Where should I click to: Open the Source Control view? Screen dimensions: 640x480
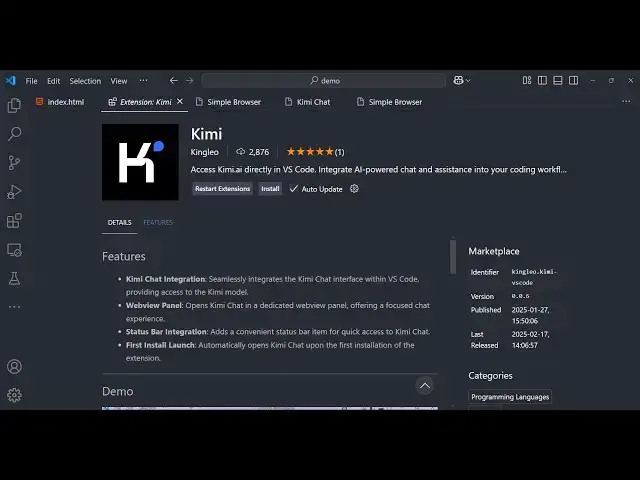(x=14, y=163)
